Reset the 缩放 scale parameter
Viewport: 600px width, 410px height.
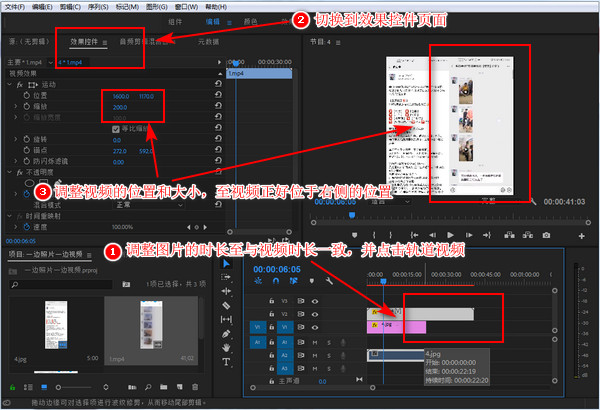pos(218,106)
